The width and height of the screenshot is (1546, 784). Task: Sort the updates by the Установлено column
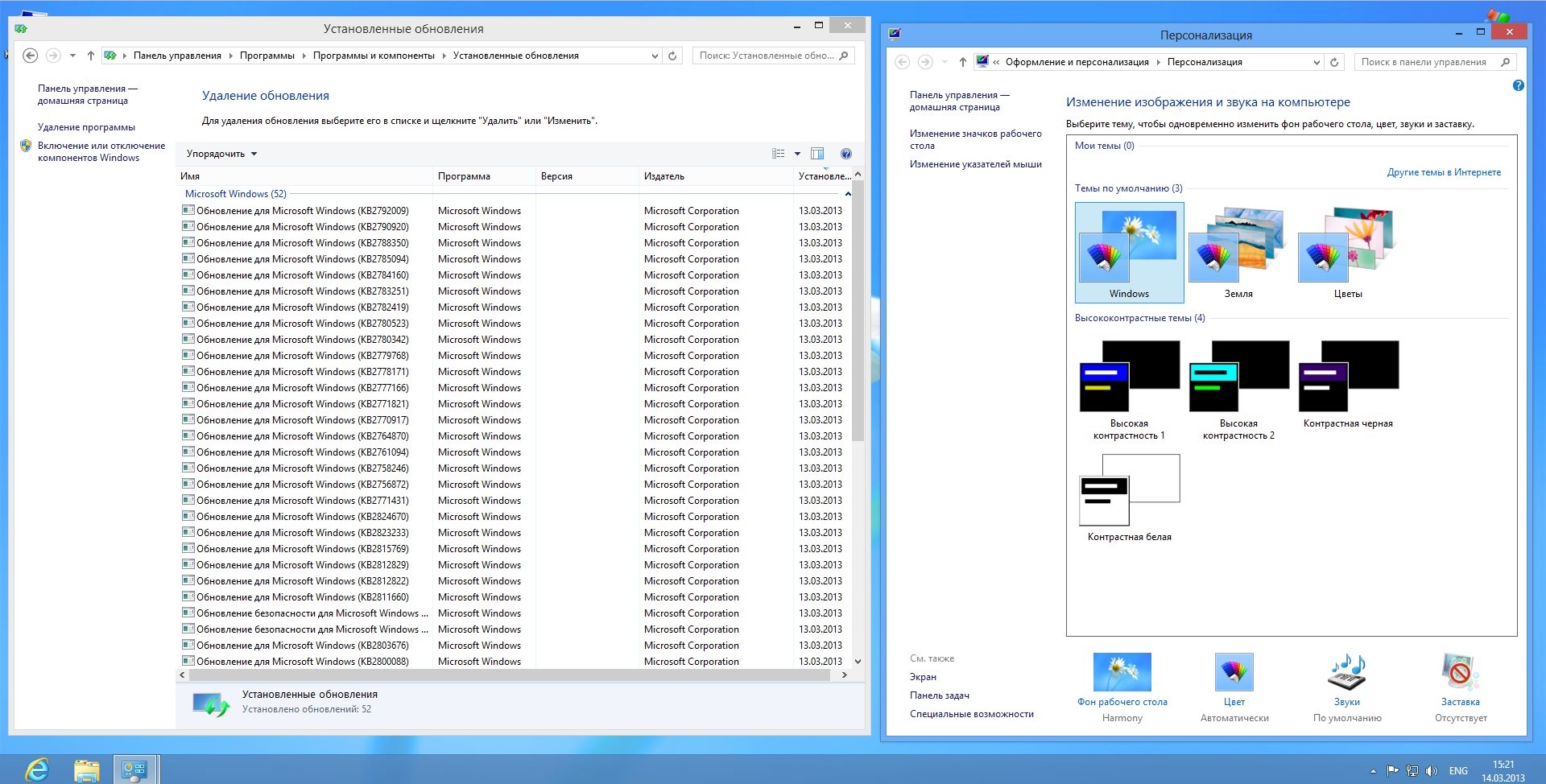823,176
